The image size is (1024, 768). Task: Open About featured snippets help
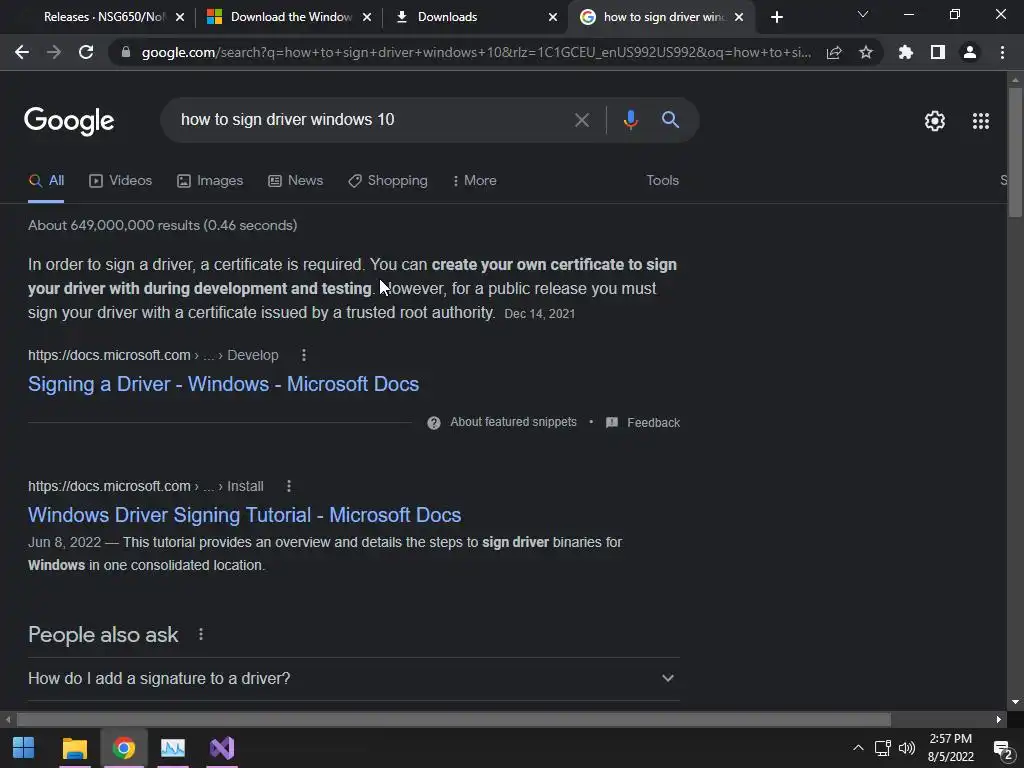pyautogui.click(x=434, y=423)
